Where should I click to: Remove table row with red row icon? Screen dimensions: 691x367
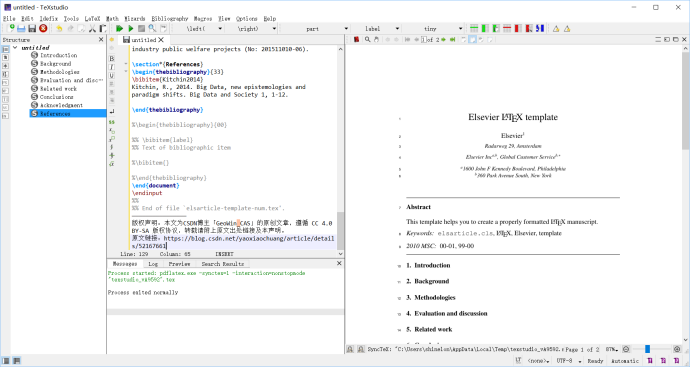click(x=507, y=29)
